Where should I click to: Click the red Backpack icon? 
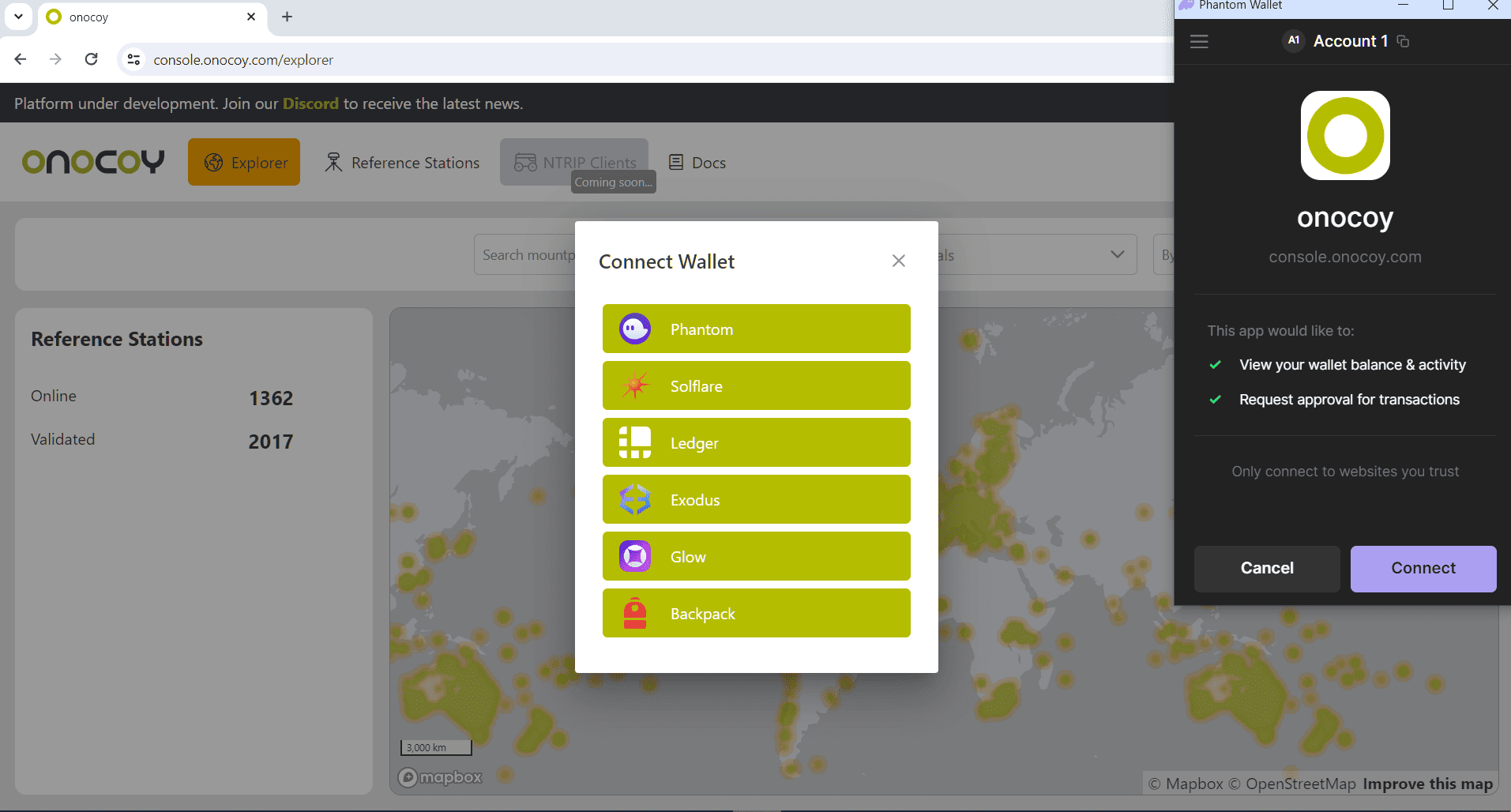tap(635, 613)
